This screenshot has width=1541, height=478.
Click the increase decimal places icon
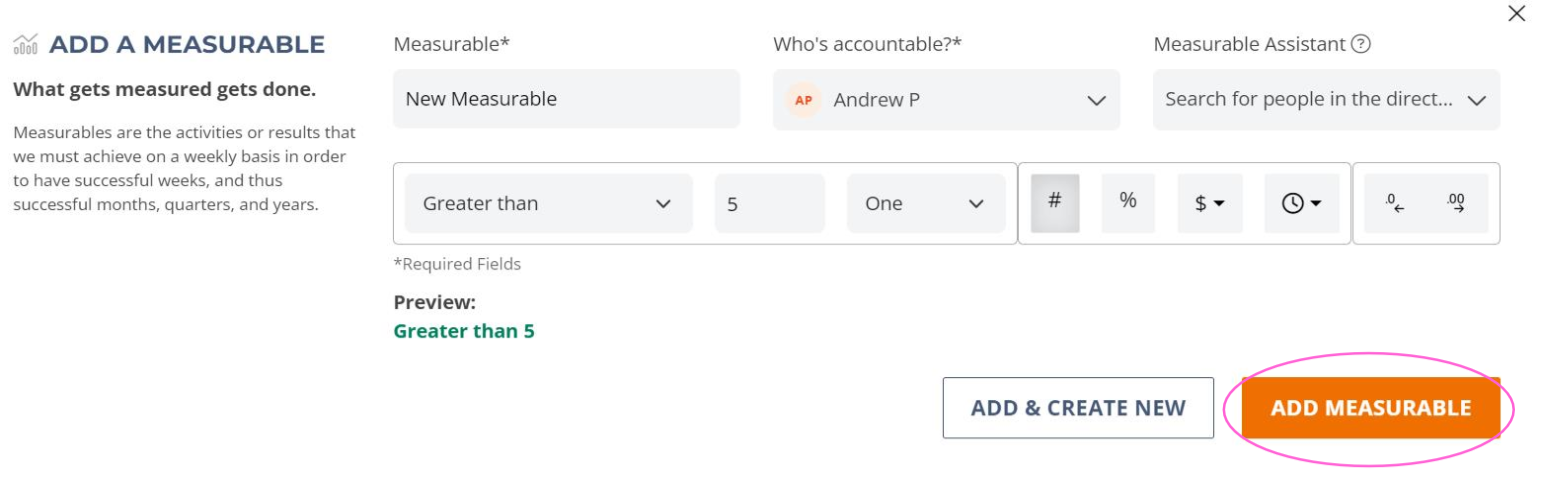click(1456, 203)
